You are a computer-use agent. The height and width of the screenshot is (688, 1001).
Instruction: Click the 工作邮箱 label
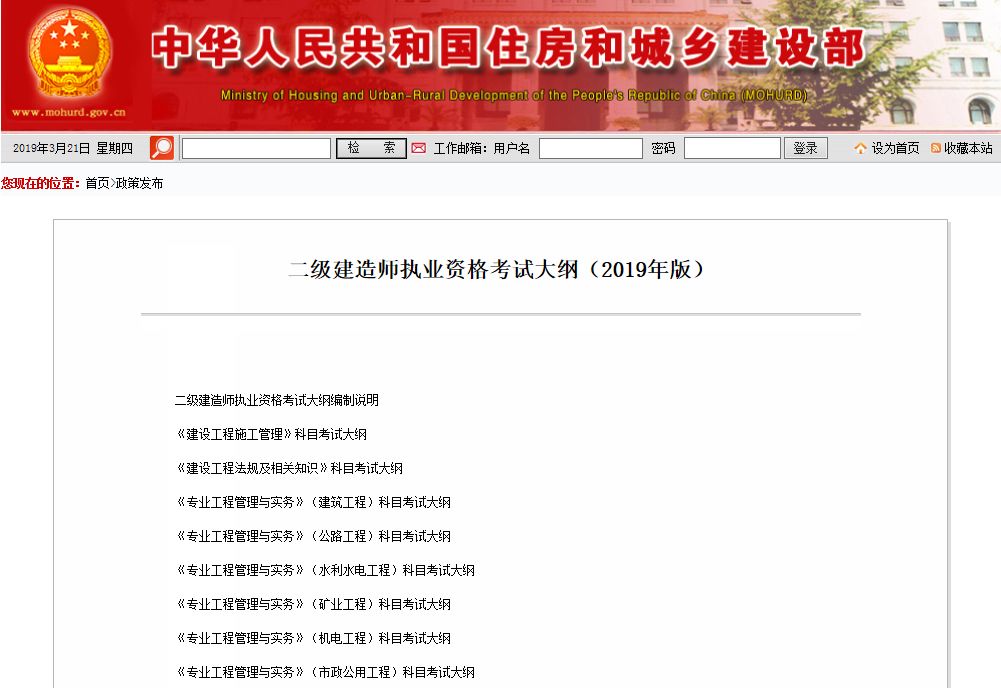pyautogui.click(x=460, y=148)
